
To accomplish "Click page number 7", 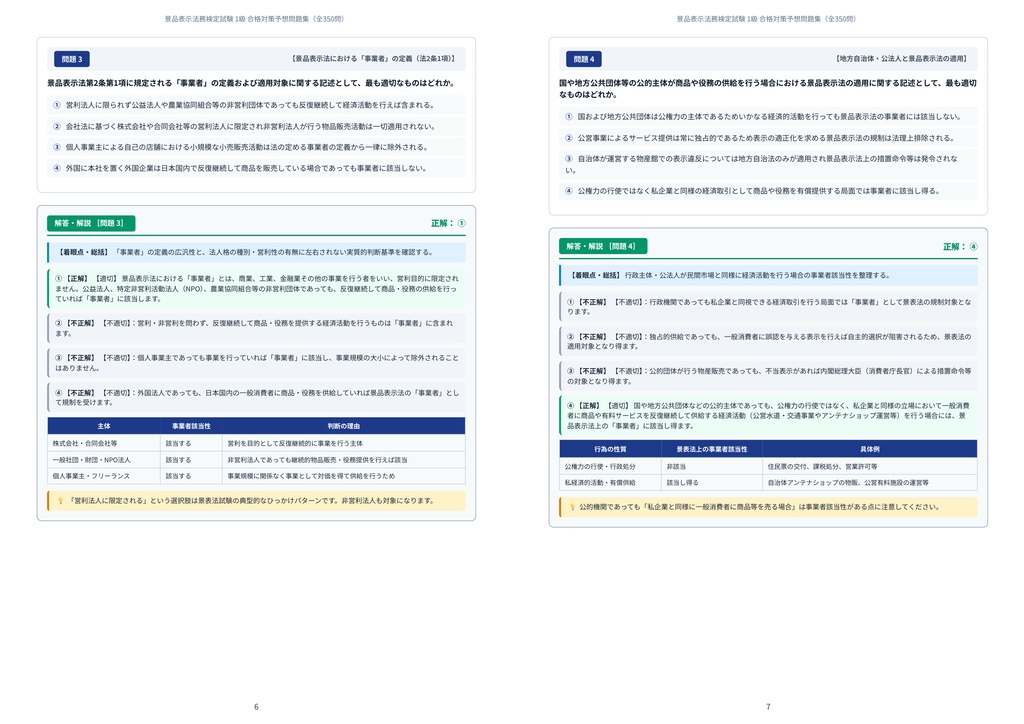I will 768,706.
